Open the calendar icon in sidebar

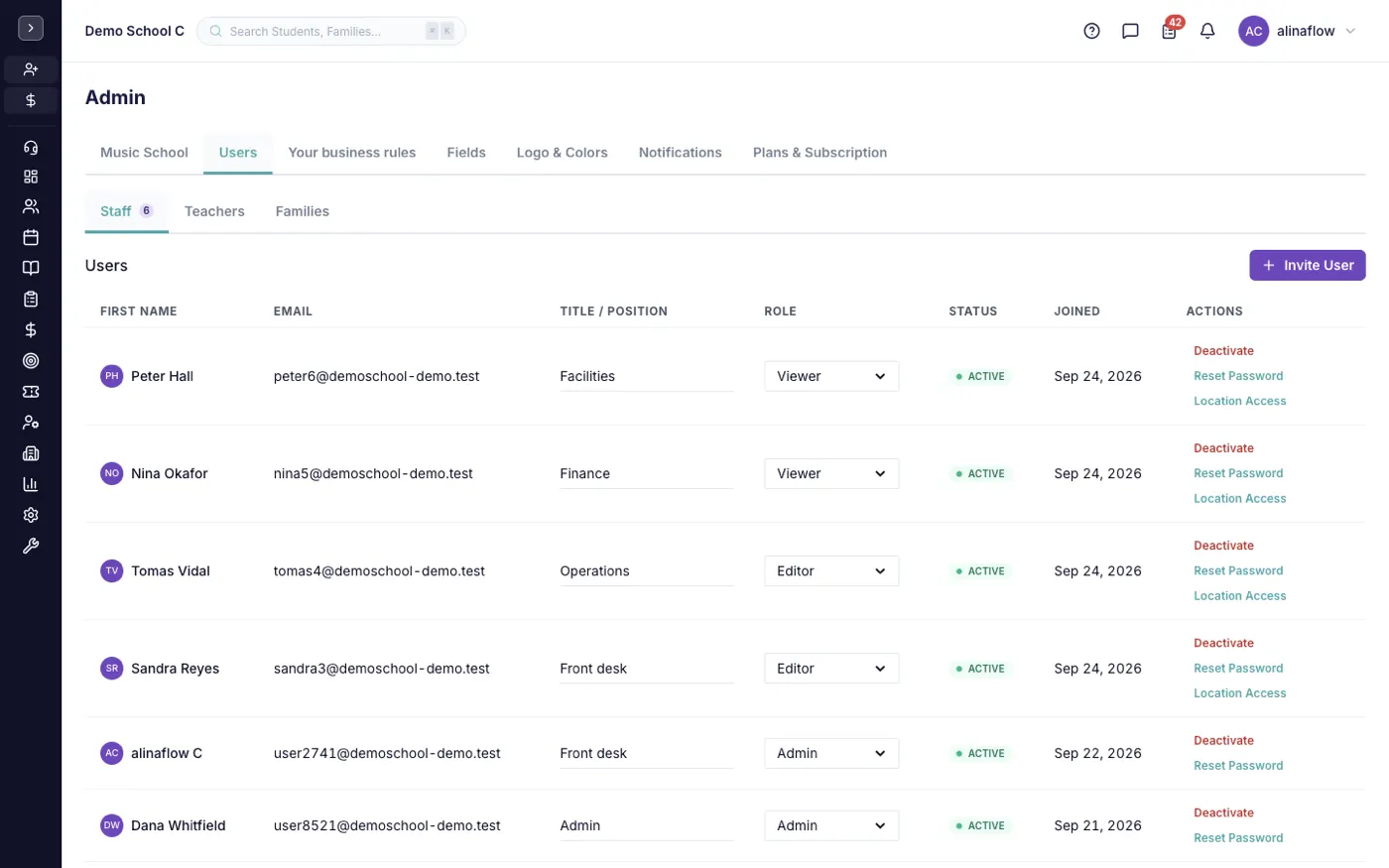click(31, 237)
